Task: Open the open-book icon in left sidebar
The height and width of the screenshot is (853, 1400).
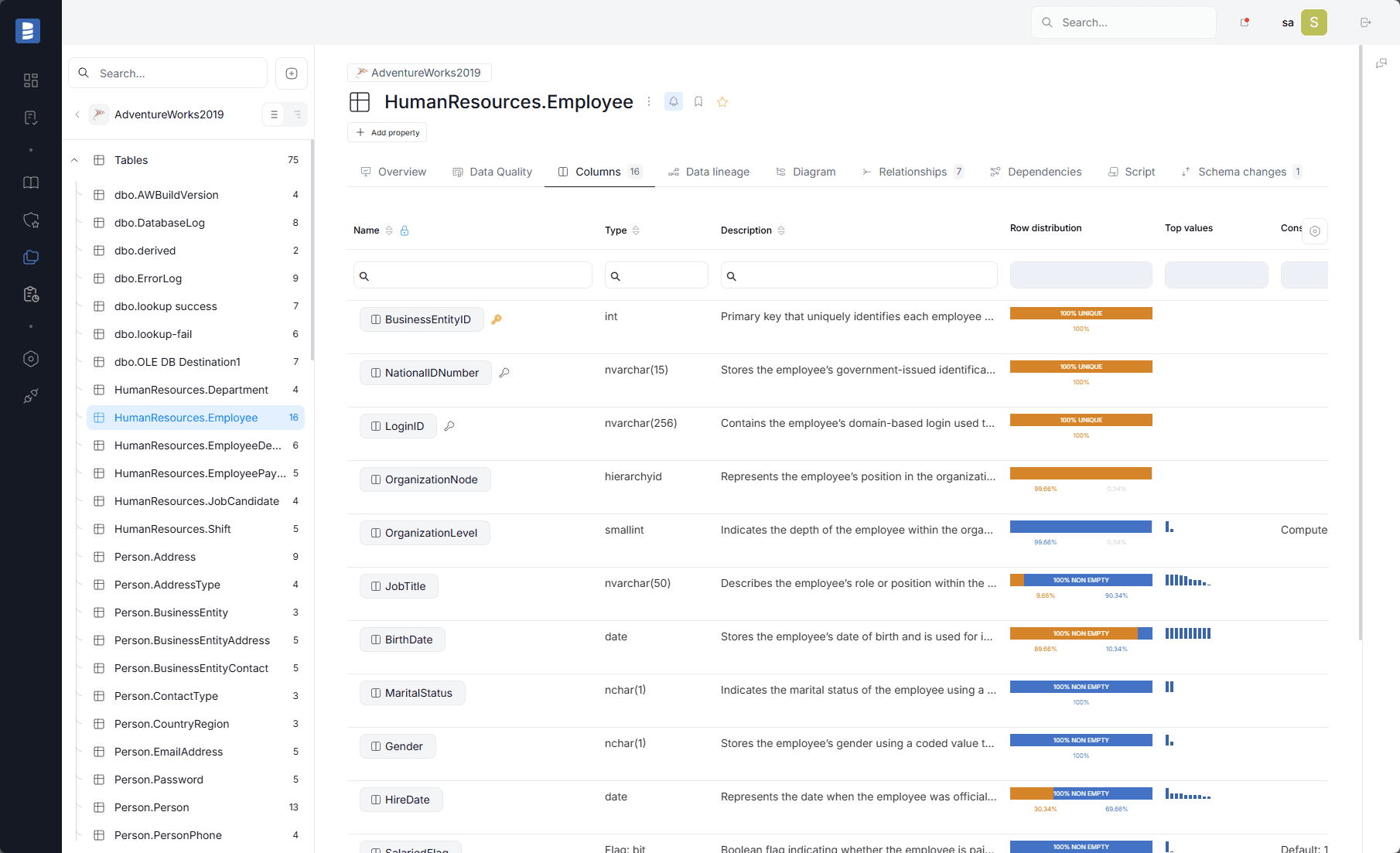Action: coord(31,183)
